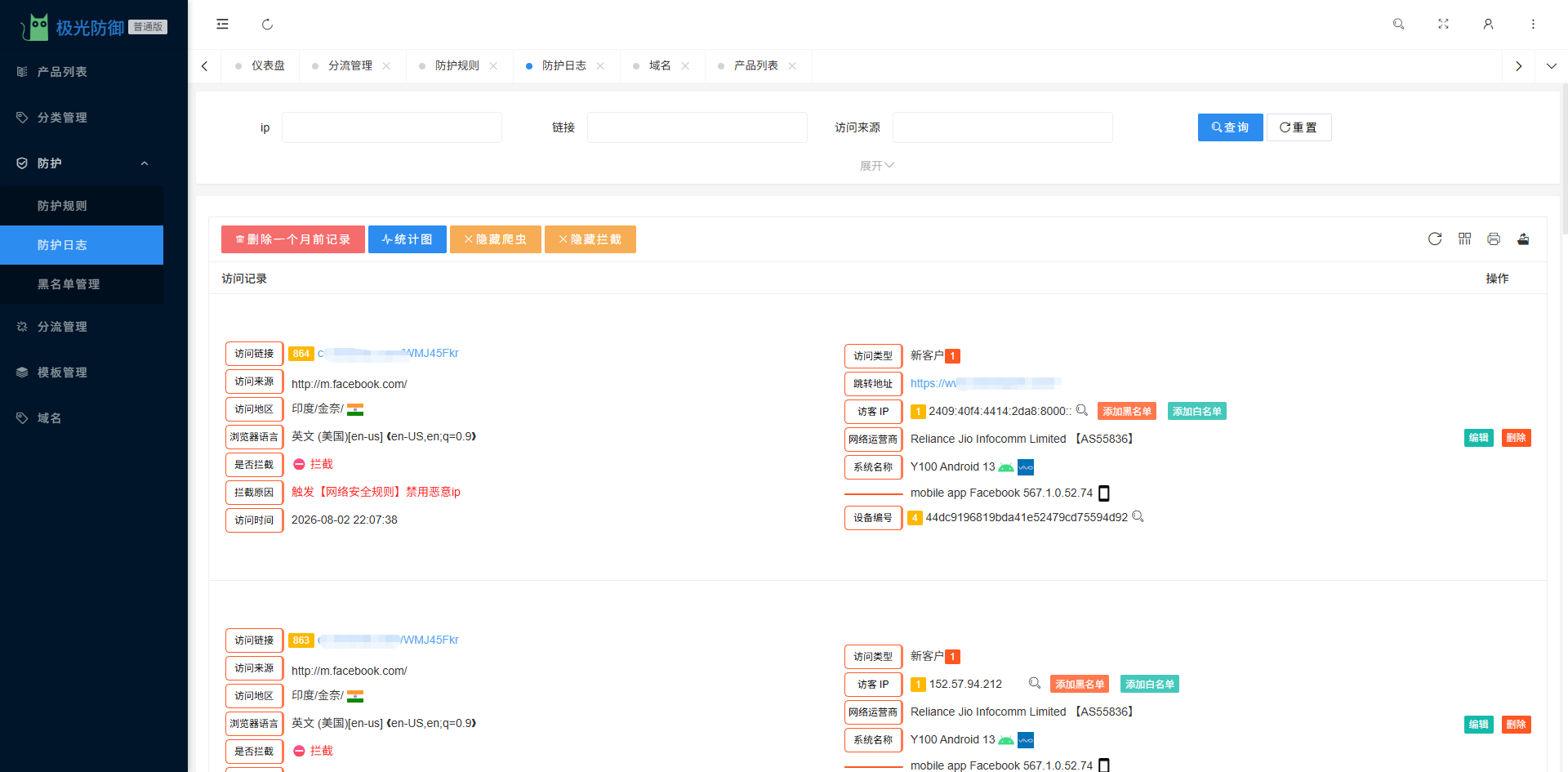The height and width of the screenshot is (772, 1568).
Task: Search IP 152.57.94.212 magnifier icon
Action: pos(1035,683)
